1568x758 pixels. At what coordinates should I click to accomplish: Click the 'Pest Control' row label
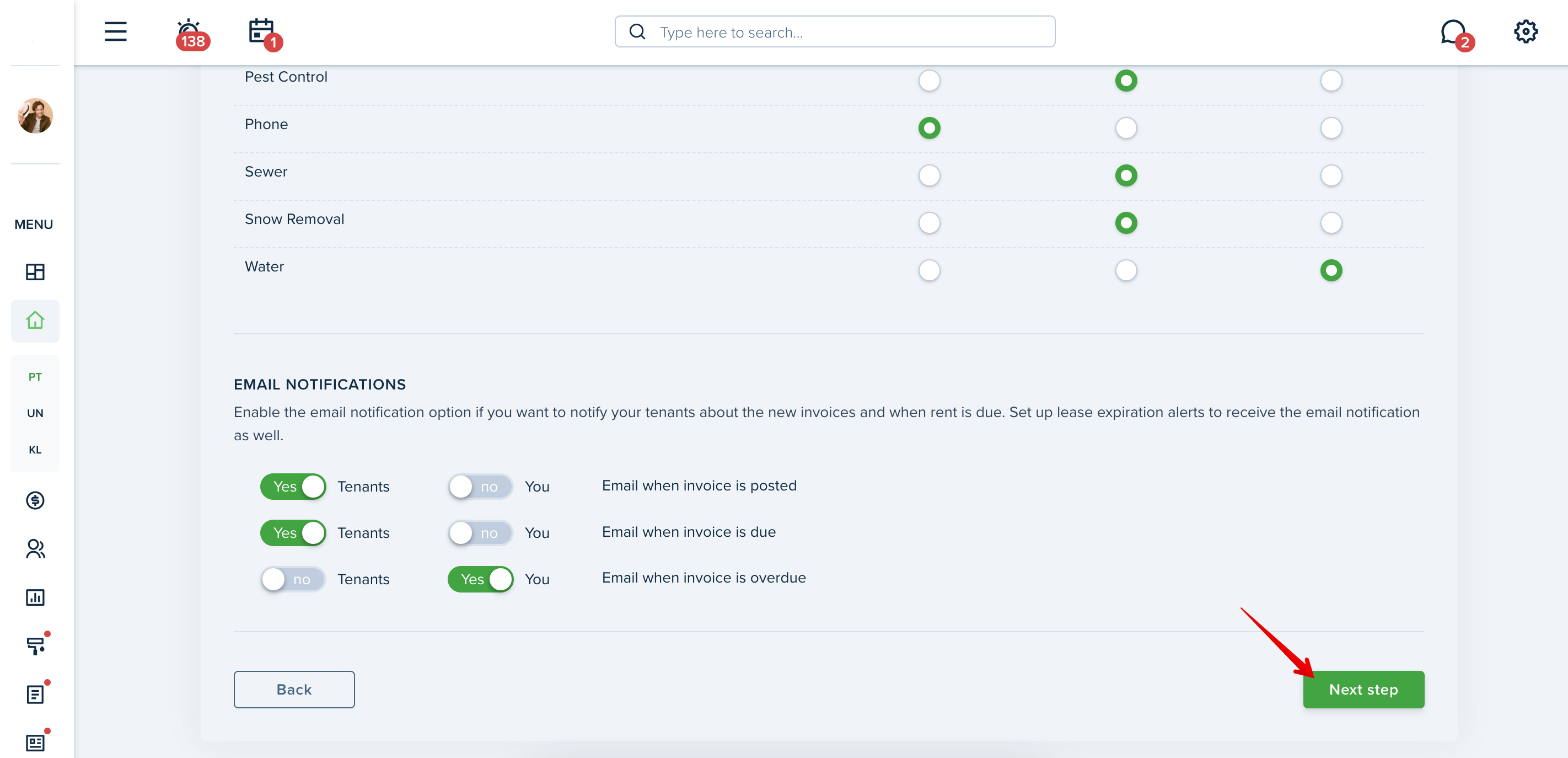pyautogui.click(x=286, y=77)
